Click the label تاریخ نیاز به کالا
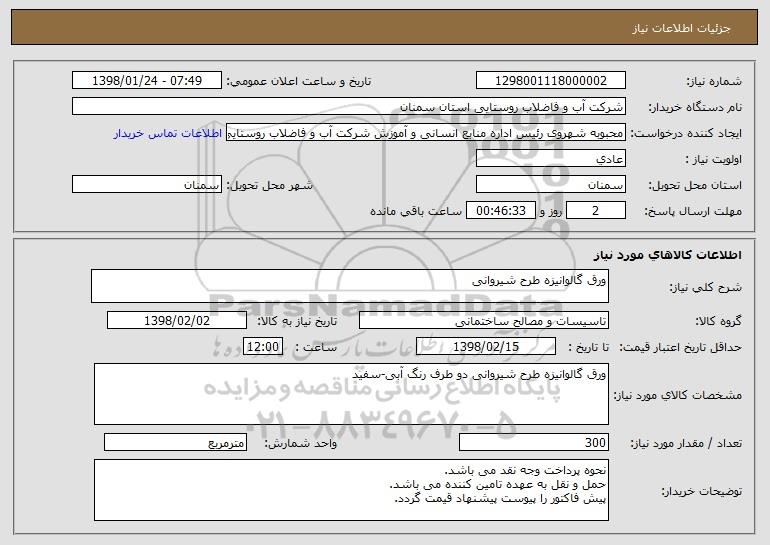This screenshot has height=545, width=770. tap(297, 322)
